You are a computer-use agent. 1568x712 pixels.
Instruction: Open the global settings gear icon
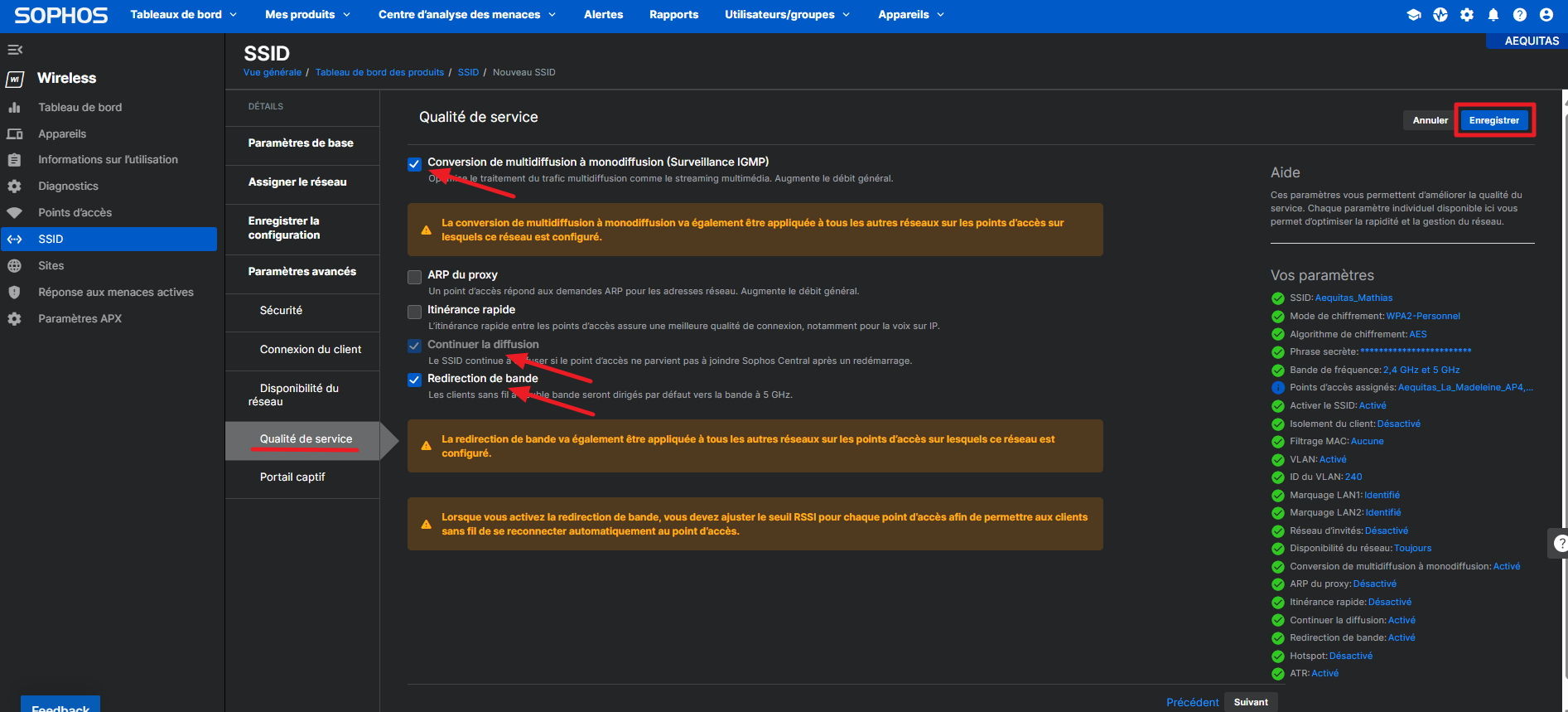point(1467,15)
